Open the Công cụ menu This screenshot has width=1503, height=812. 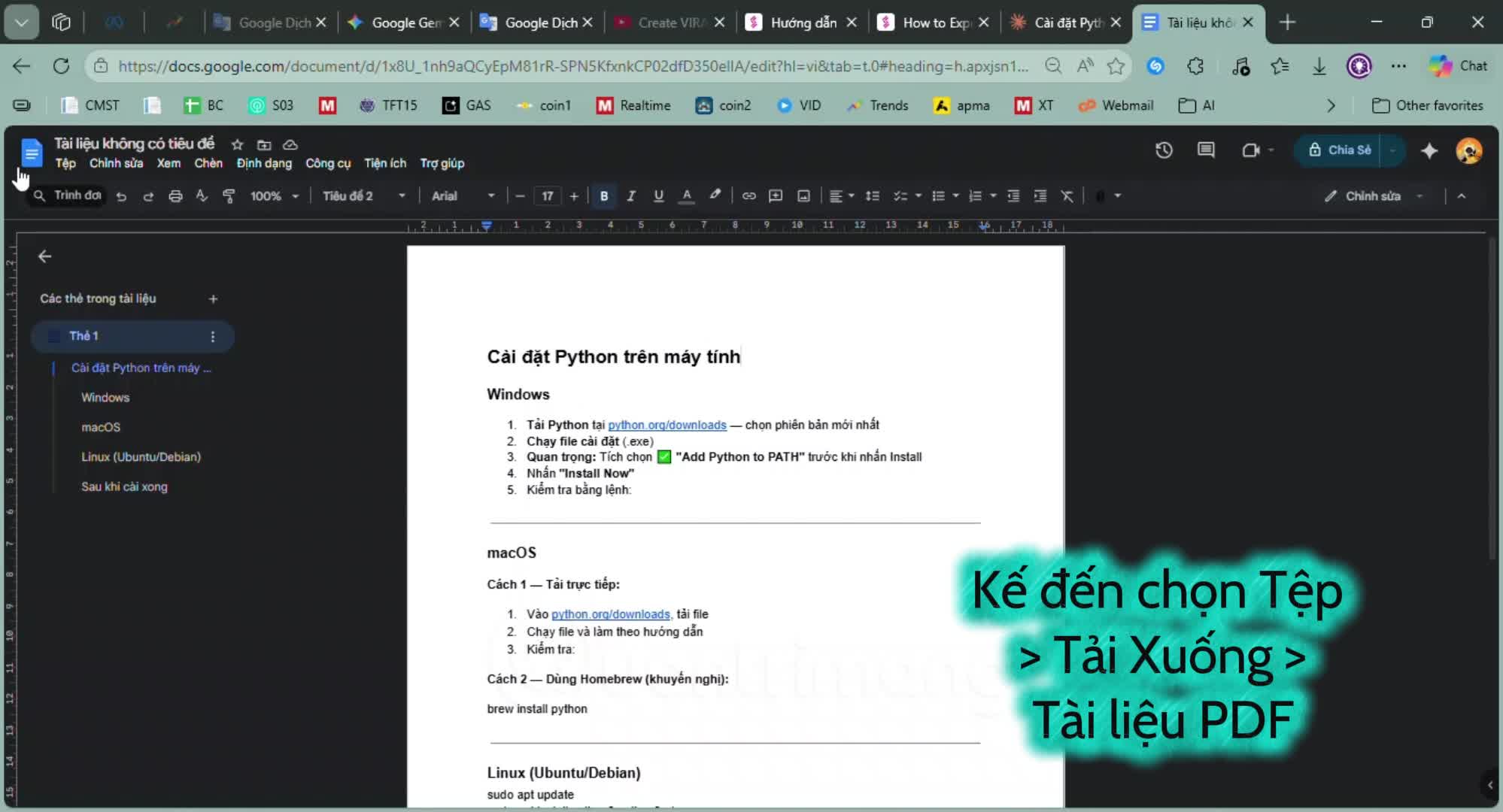tap(328, 163)
